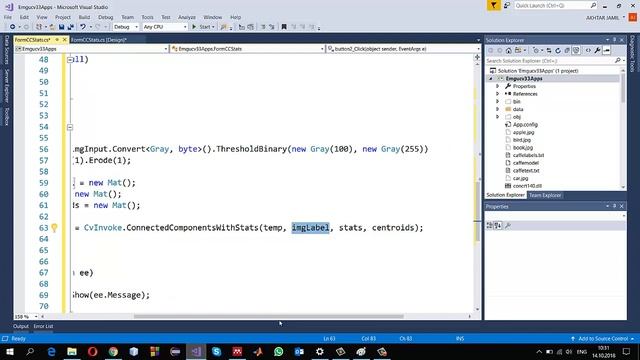This screenshot has height=360, width=640.
Task: Click the editor horizontal scrollbar thumb
Action: click(269, 316)
